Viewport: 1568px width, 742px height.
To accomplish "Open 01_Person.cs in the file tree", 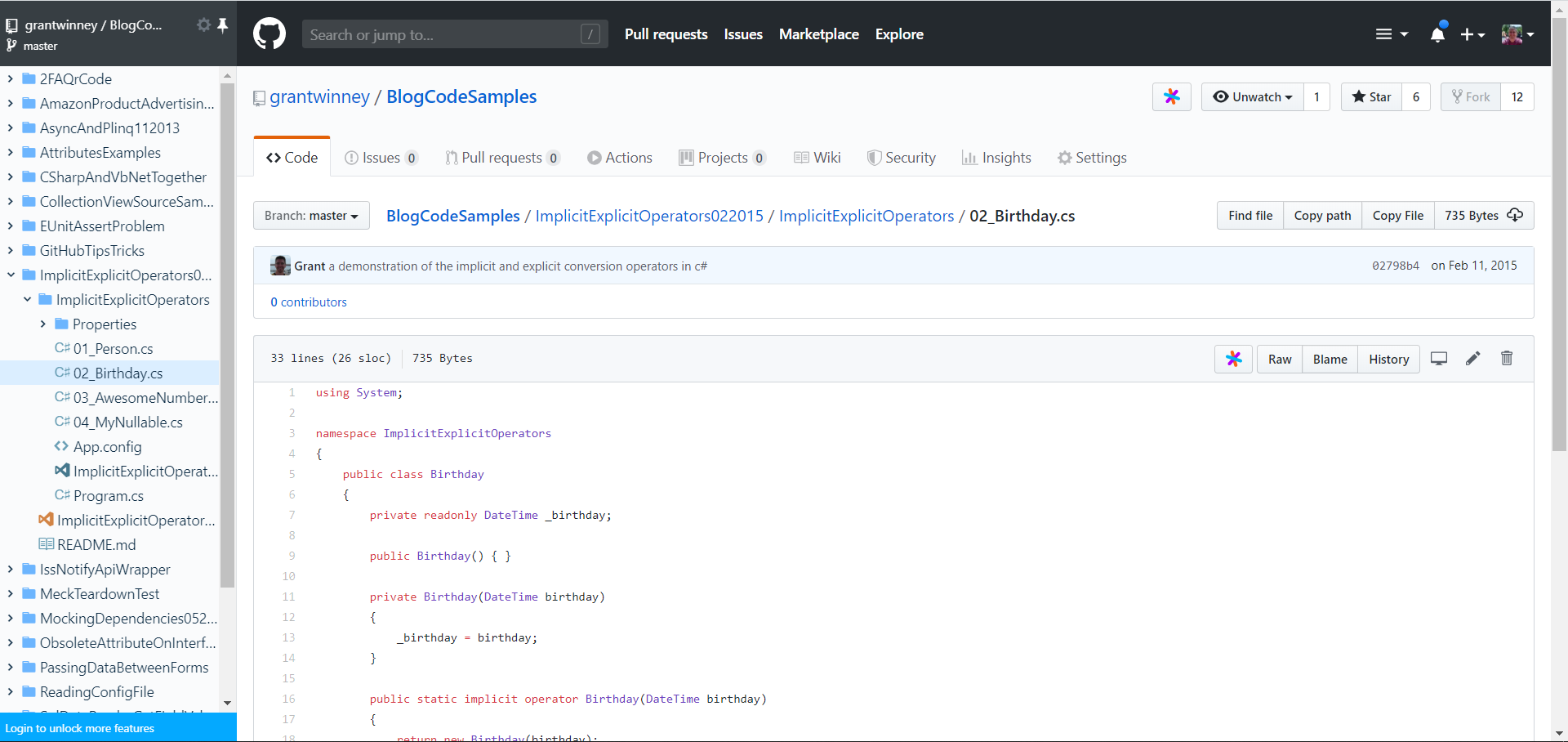I will point(113,349).
